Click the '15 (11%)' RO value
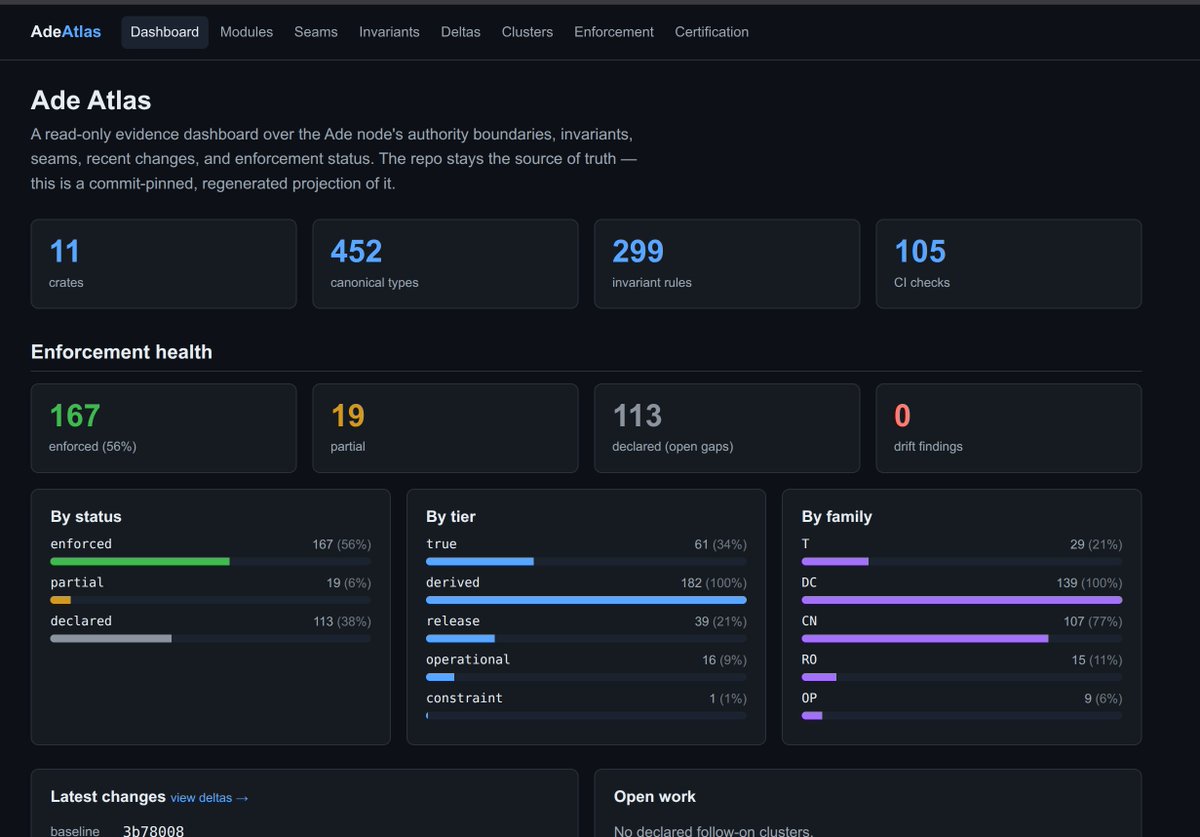Screen dimensions: 1200x837 pyautogui.click(x=1096, y=660)
